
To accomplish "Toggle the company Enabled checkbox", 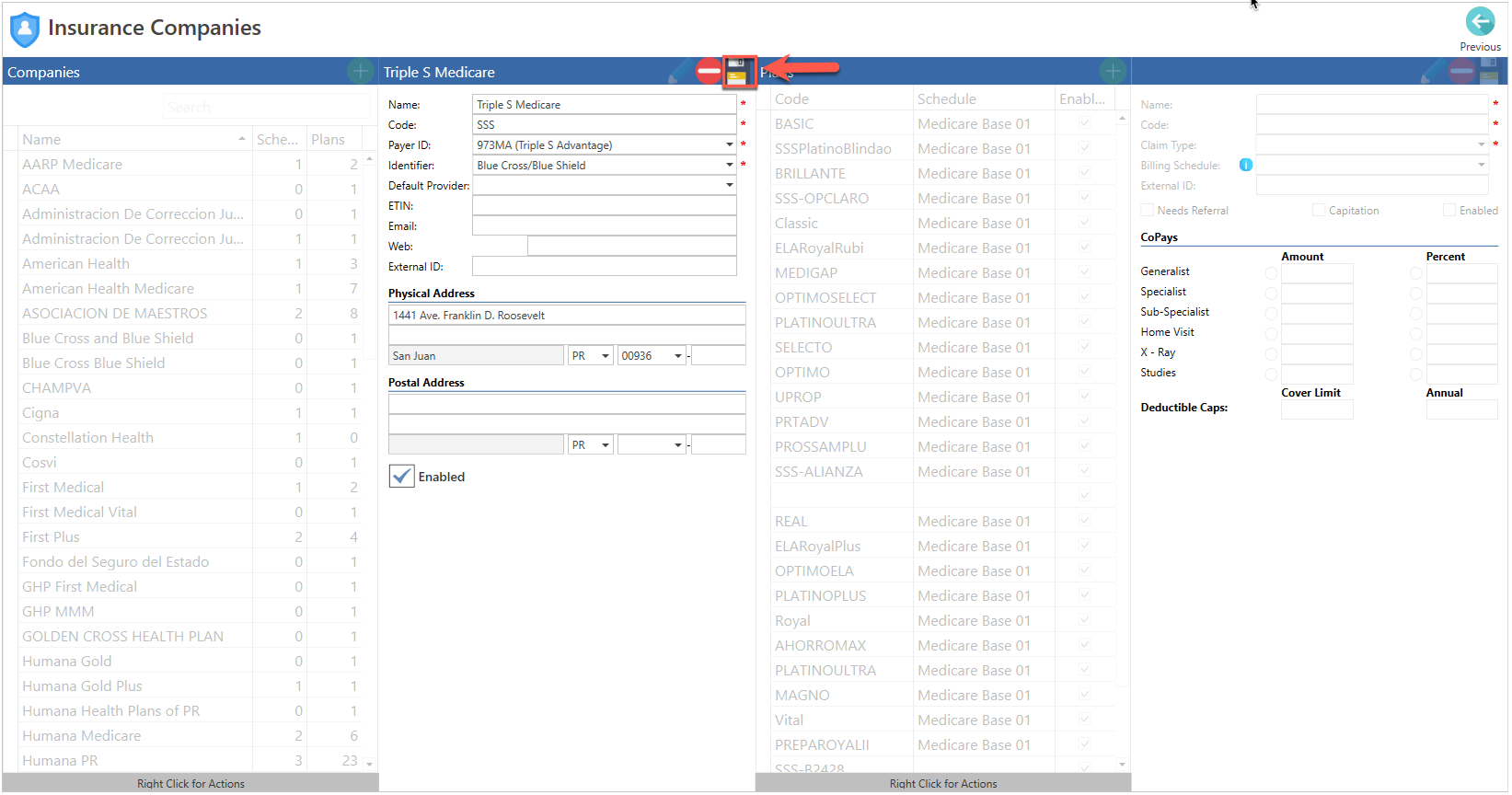I will tap(402, 477).
